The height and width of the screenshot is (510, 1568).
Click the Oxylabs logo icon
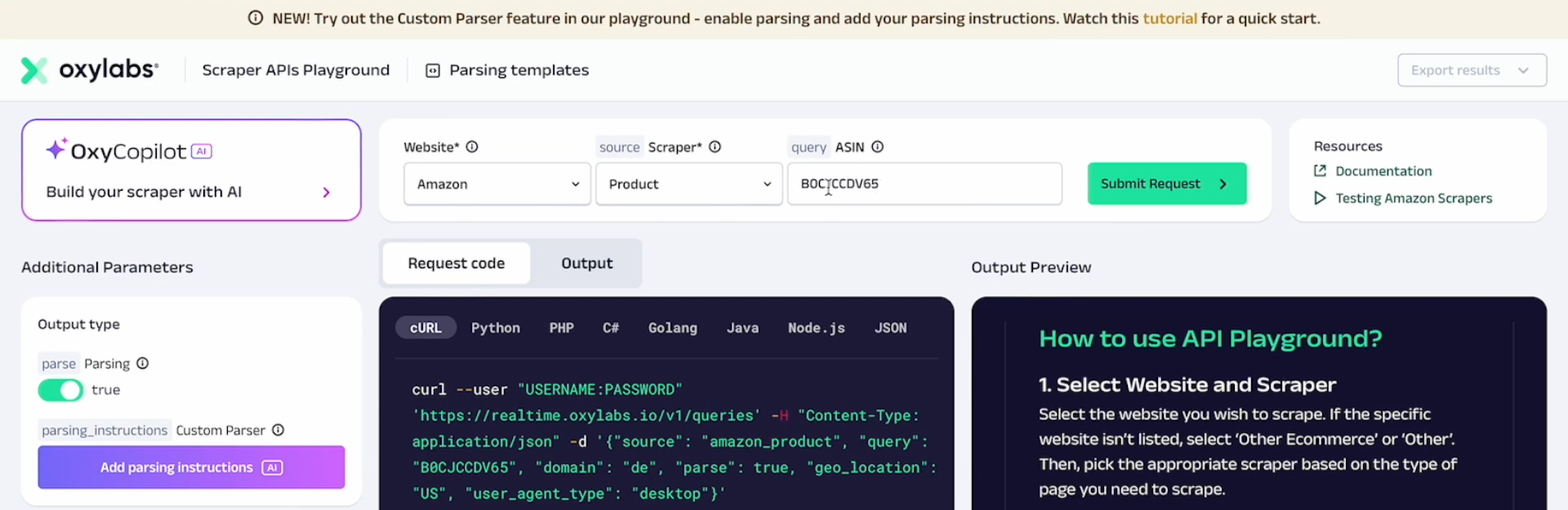pyautogui.click(x=34, y=70)
